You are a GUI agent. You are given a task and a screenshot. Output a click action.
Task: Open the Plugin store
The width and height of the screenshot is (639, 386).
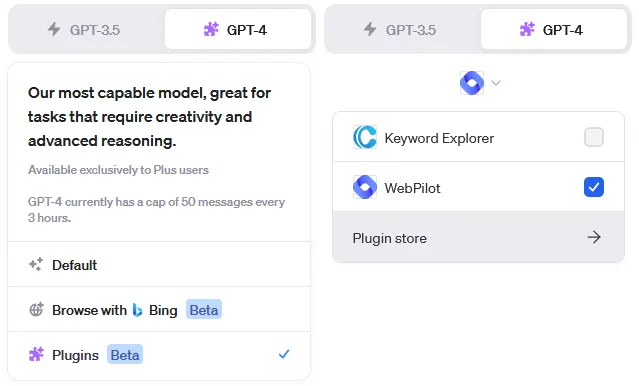pyautogui.click(x=478, y=237)
